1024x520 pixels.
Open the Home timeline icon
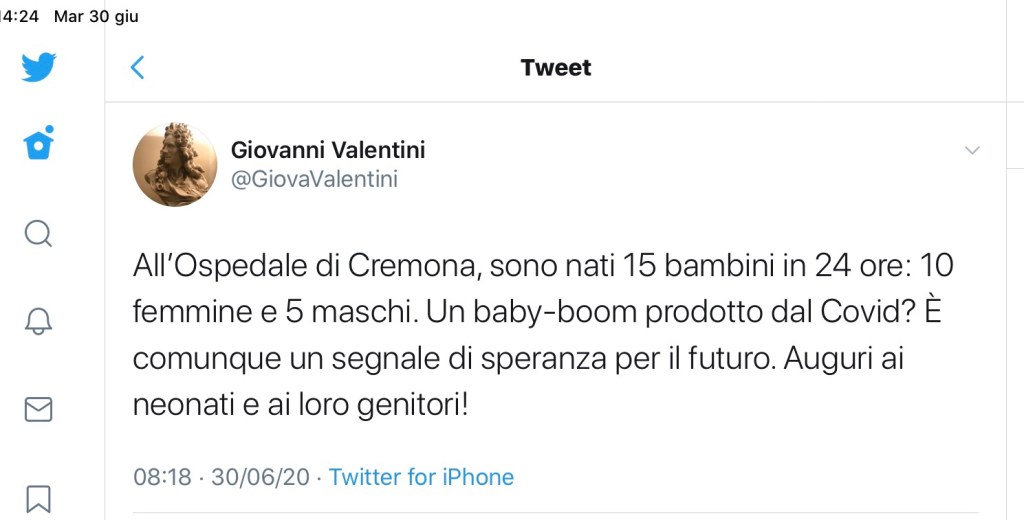39,145
